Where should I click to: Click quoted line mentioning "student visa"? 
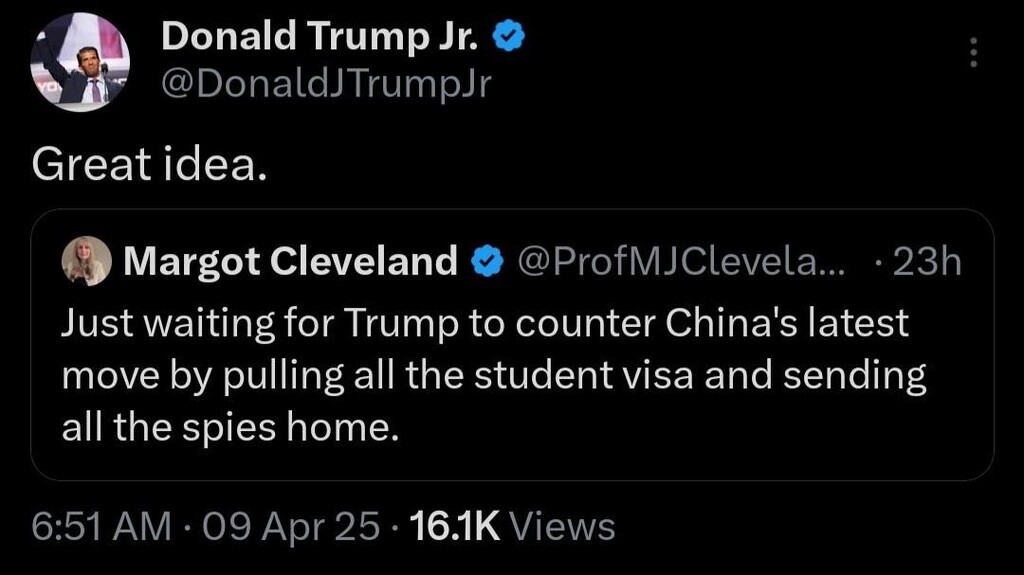[494, 375]
